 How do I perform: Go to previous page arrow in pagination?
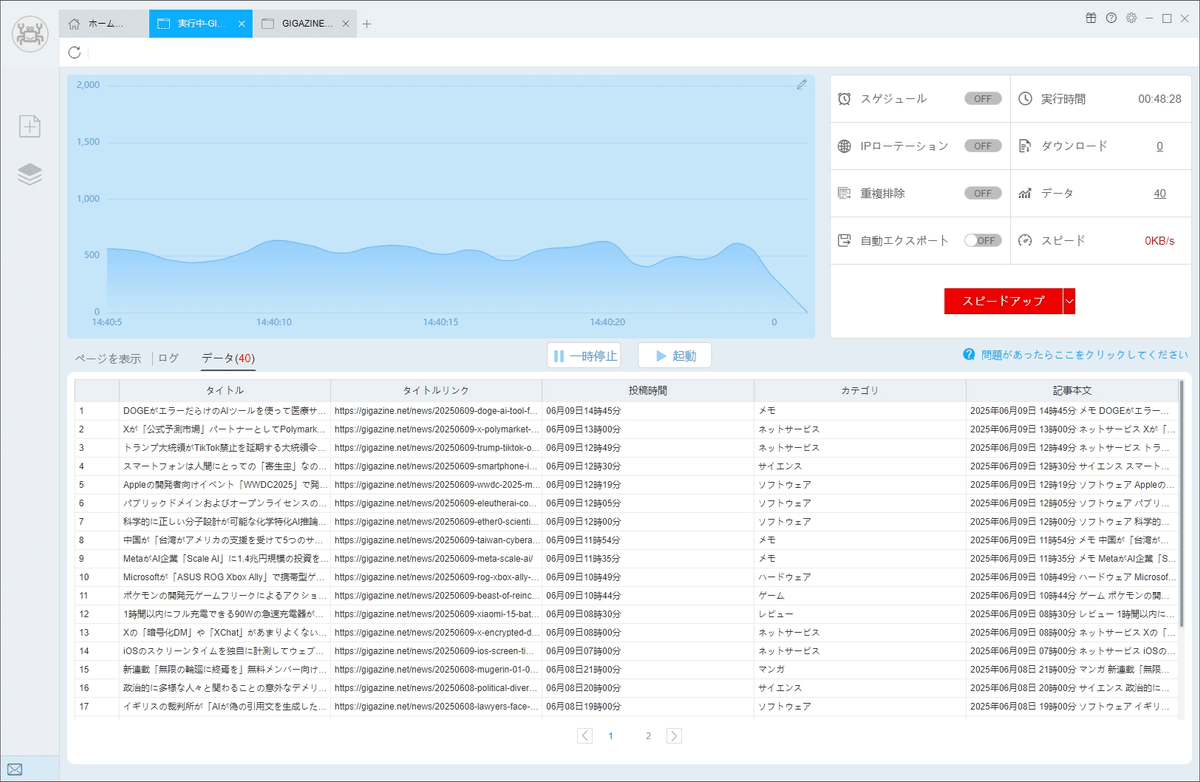coord(585,736)
